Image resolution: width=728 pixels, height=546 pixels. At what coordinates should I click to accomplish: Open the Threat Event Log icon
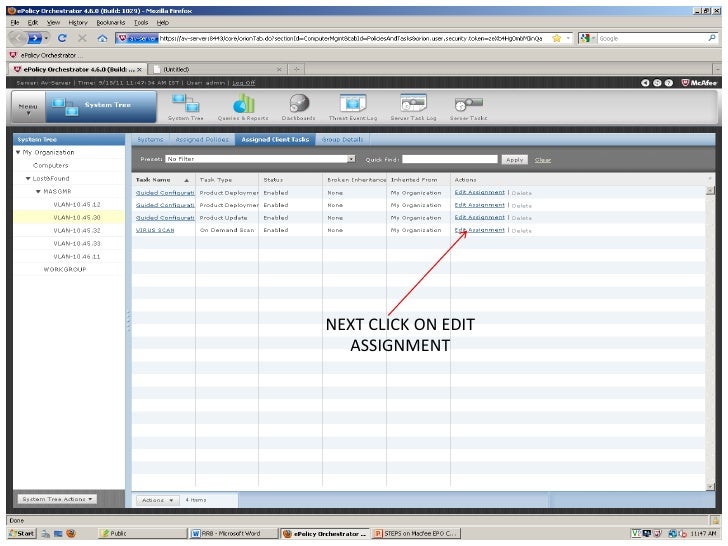coord(353,107)
